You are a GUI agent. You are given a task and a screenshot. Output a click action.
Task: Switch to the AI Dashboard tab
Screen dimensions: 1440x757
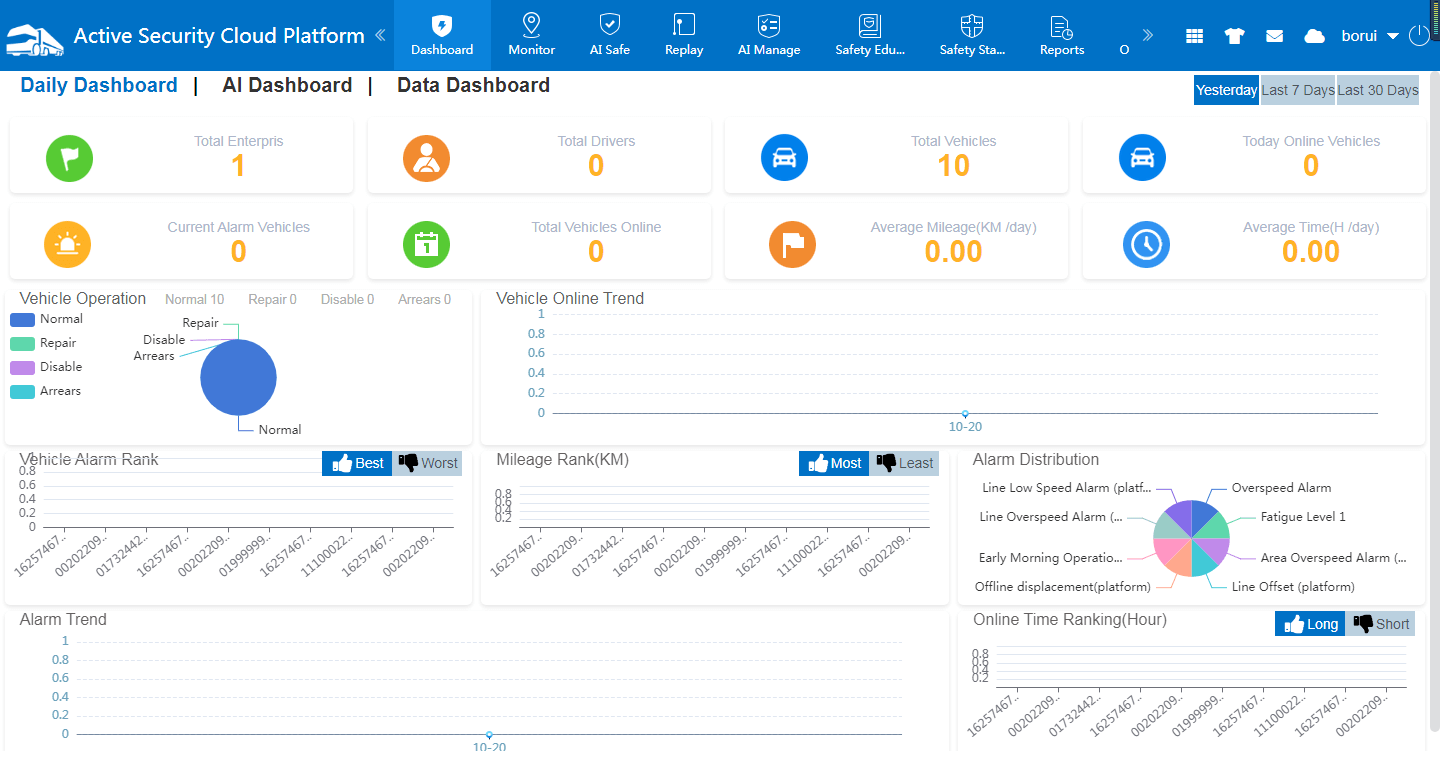coord(287,85)
